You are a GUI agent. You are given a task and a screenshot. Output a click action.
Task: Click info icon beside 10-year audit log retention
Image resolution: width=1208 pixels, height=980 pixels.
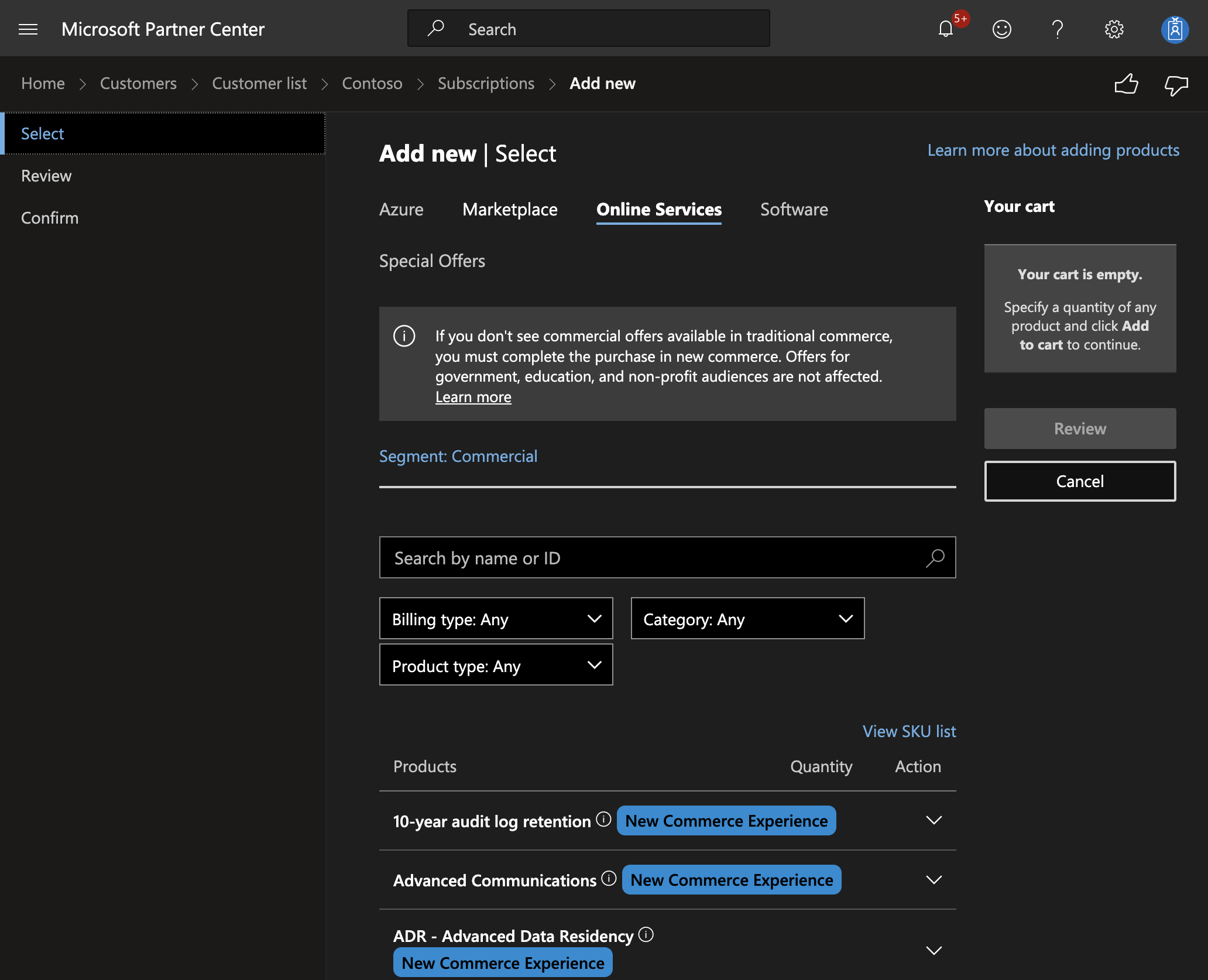pyautogui.click(x=603, y=819)
